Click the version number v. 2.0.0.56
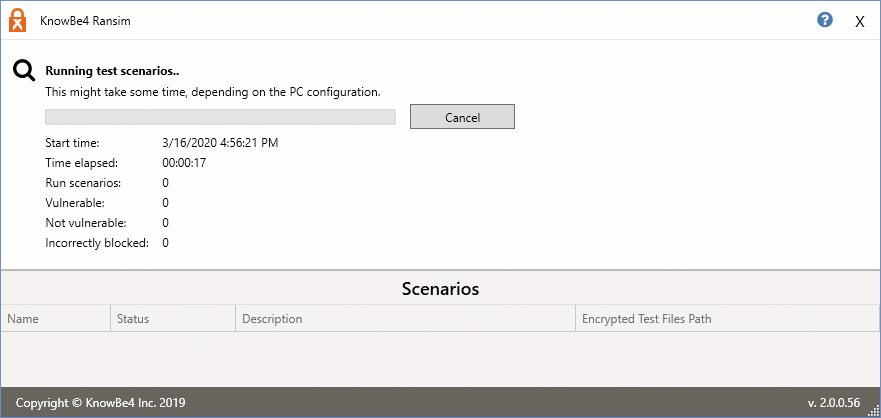This screenshot has height=418, width=881. click(834, 403)
